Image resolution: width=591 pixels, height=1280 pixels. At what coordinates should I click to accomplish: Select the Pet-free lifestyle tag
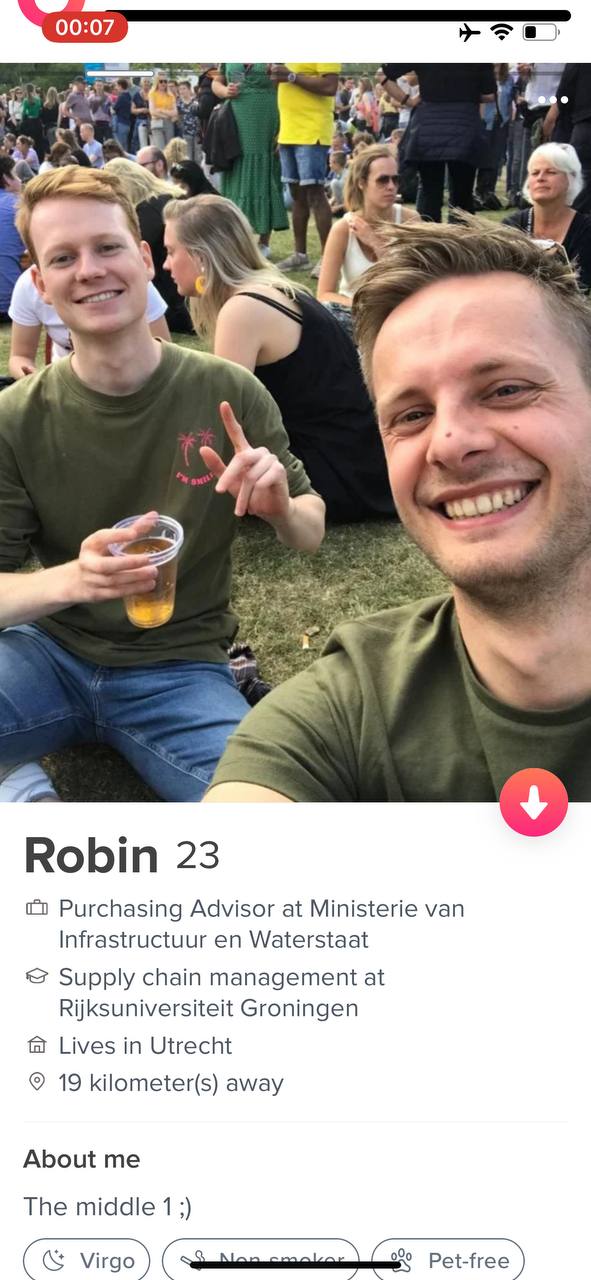[448, 1261]
